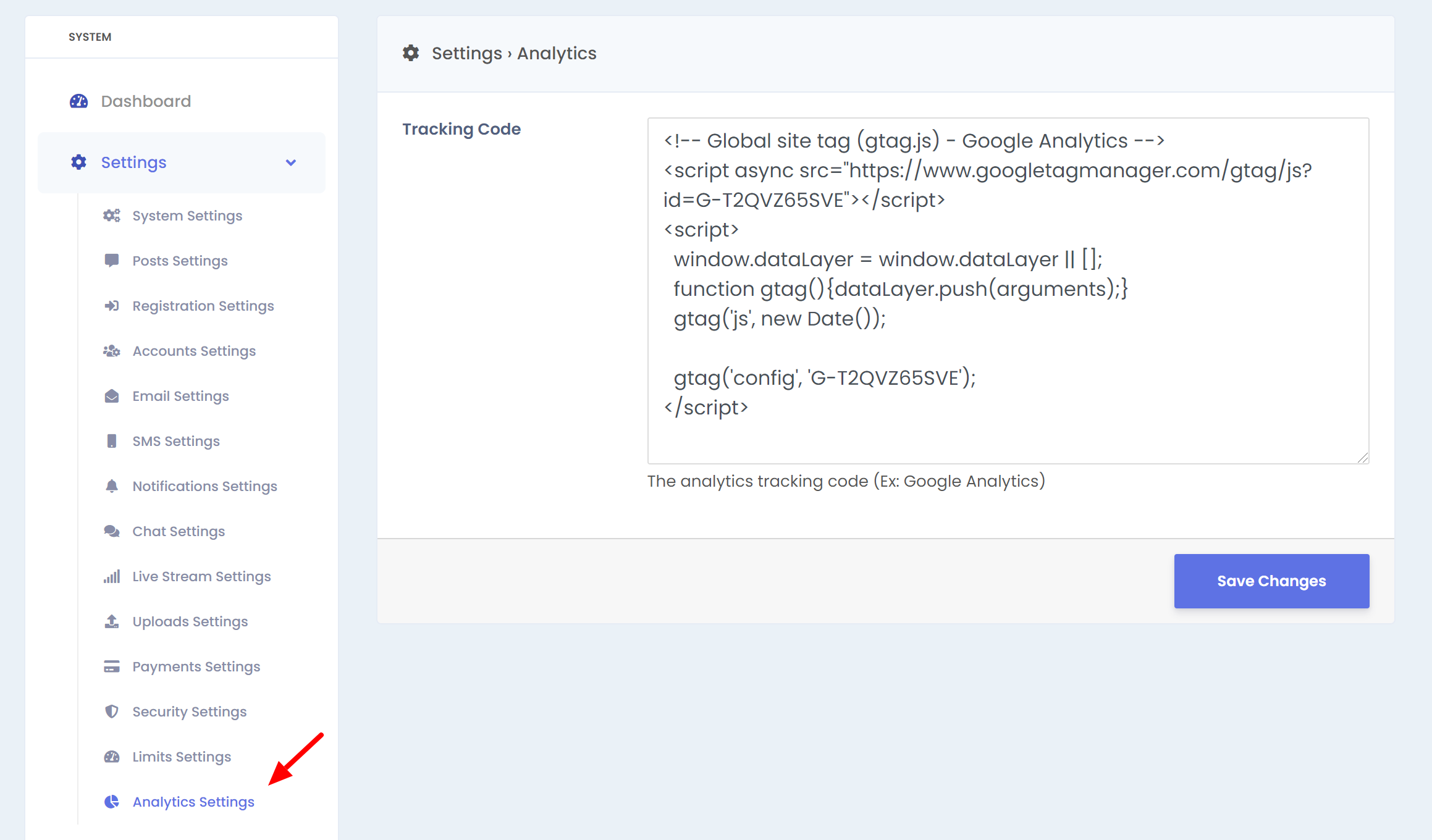This screenshot has height=840, width=1432.
Task: Grab the textarea resize handle corner
Action: coord(1363,458)
